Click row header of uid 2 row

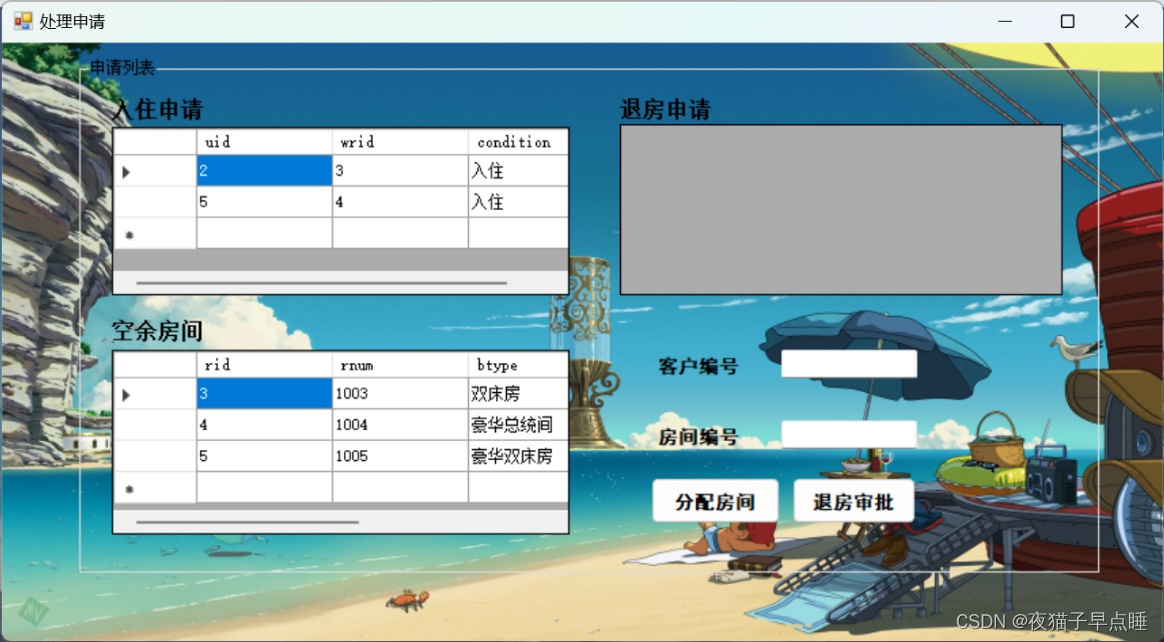(x=155, y=171)
